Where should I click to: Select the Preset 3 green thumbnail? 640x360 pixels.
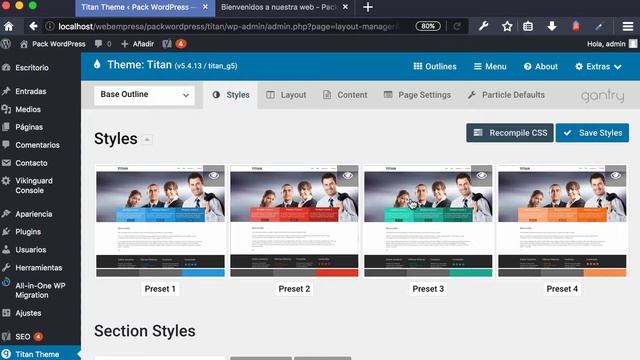(428, 221)
